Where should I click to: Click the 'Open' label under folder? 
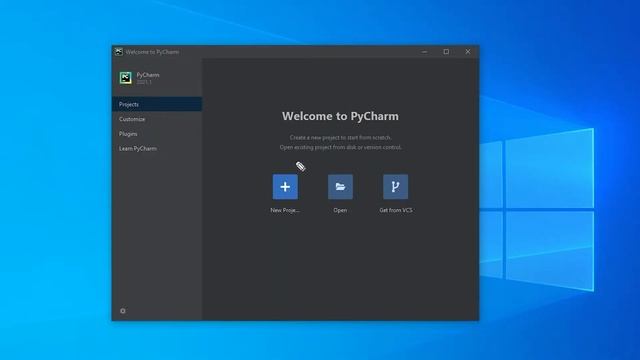pos(340,210)
